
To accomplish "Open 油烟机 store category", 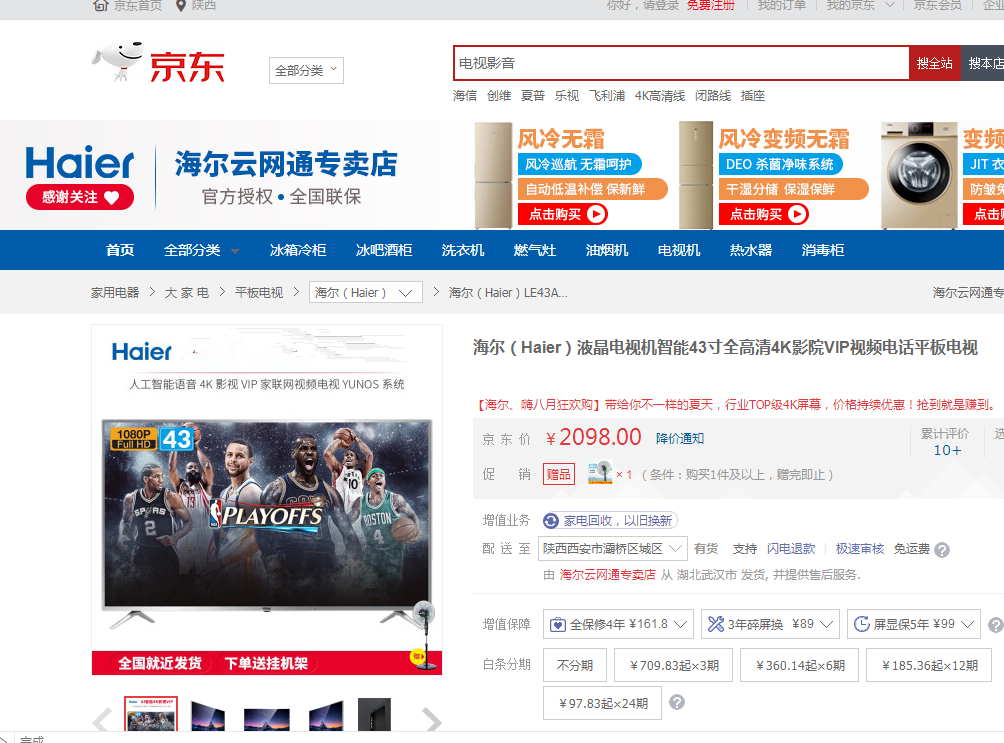I will pos(606,250).
